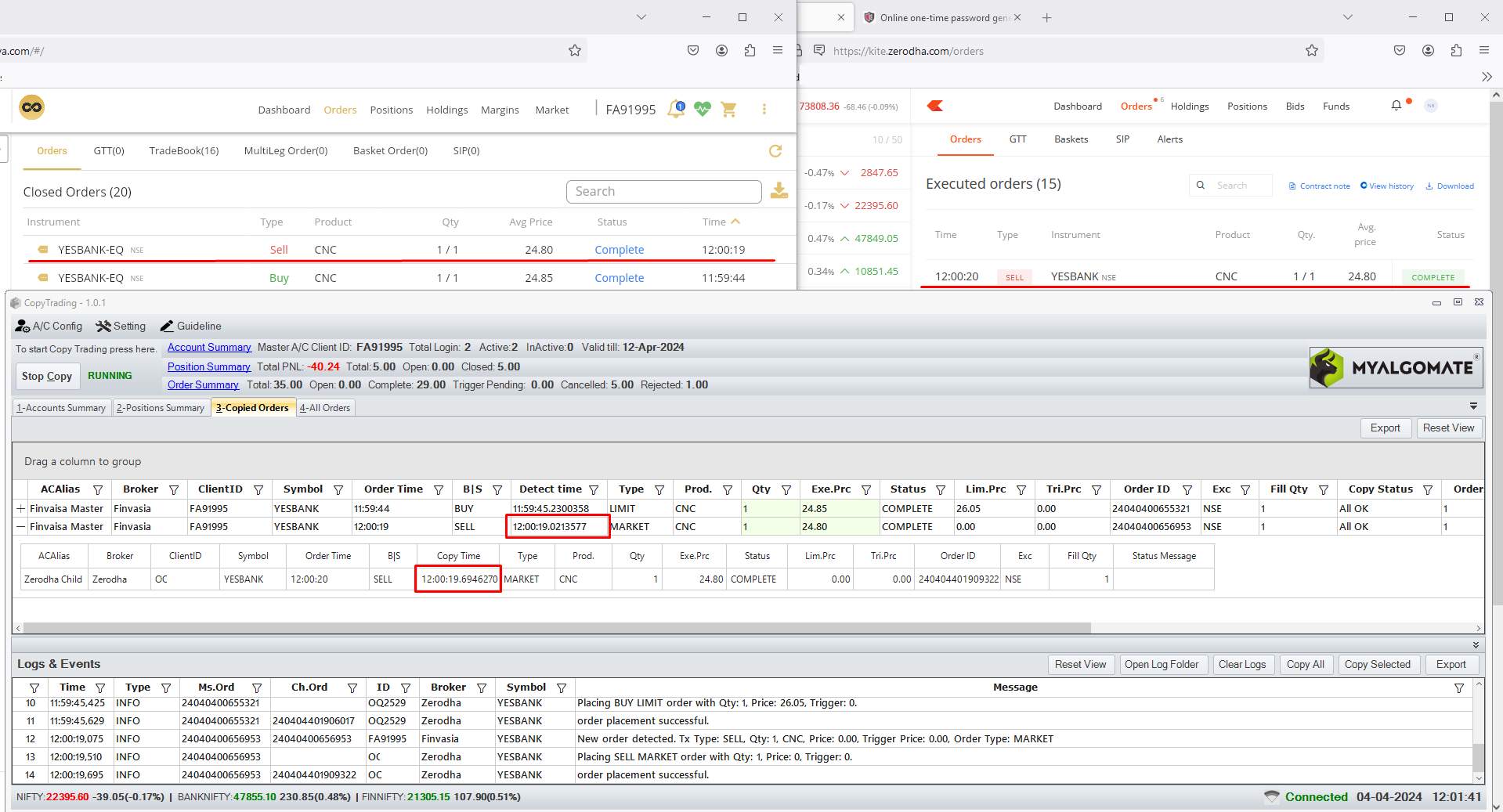Switch to the 1-Accounts Summary tab
Screen dimensions: 1503x812
(61, 407)
